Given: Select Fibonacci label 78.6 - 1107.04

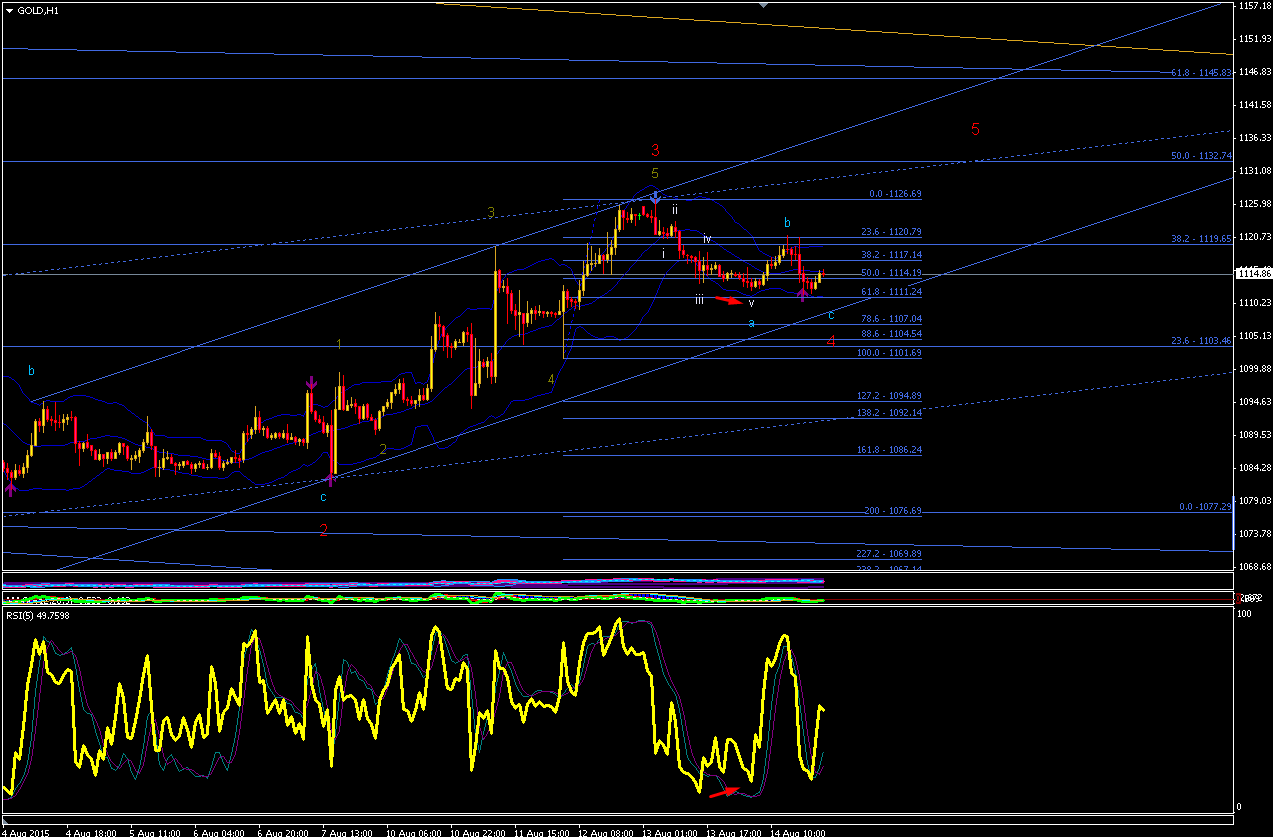Looking at the screenshot, I should coord(891,319).
